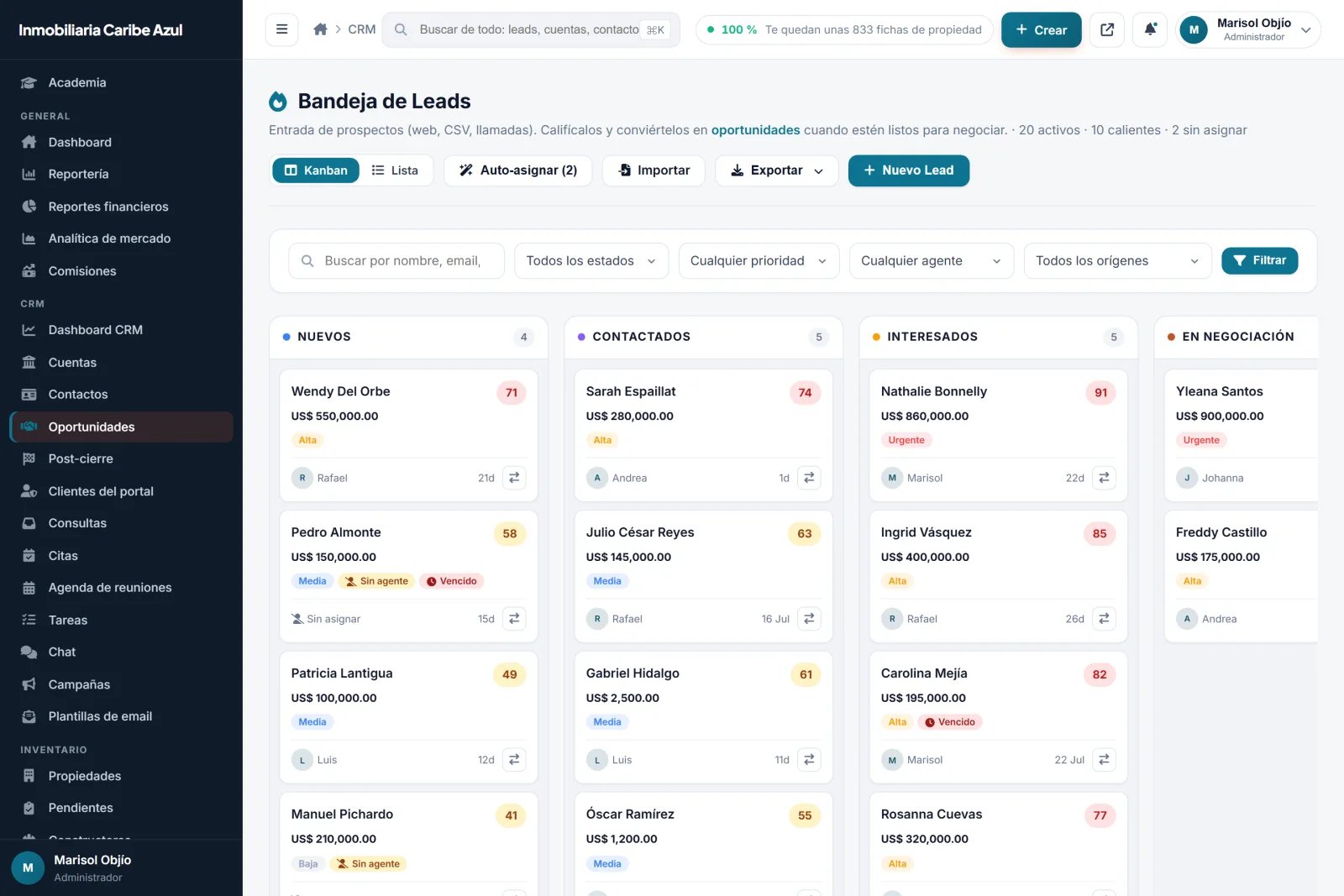The image size is (1344, 896).
Task: Open Todos los orígenes dropdown
Action: pos(1117,261)
